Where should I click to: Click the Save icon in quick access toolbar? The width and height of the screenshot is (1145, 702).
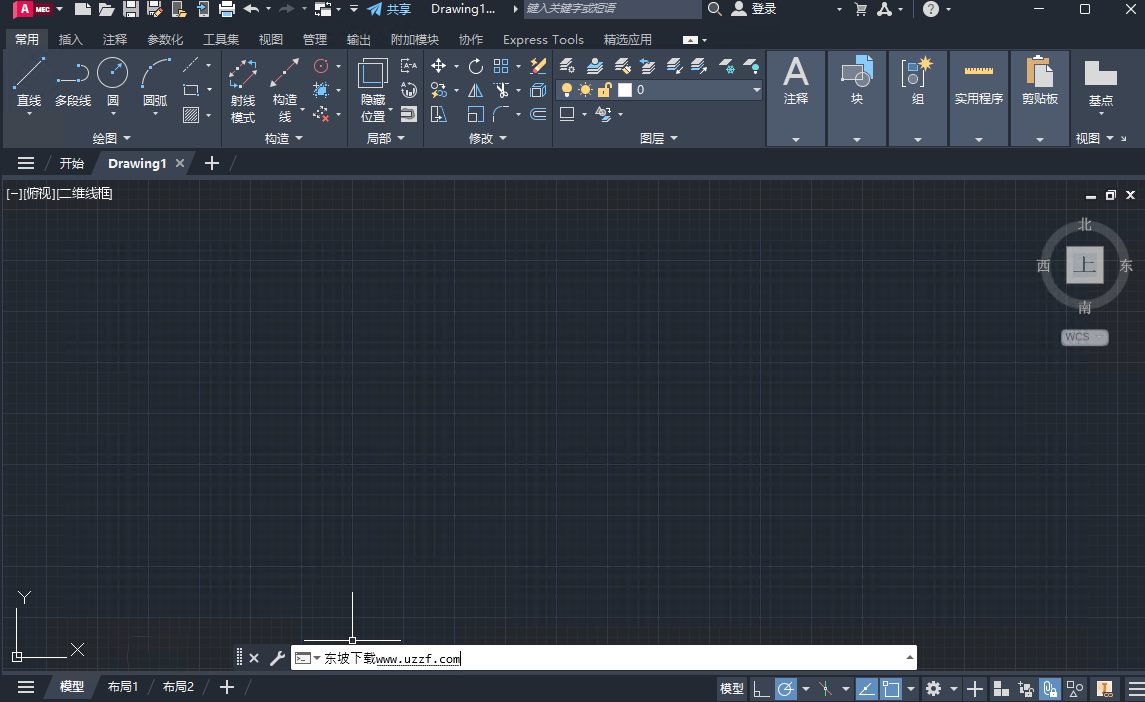coord(131,9)
